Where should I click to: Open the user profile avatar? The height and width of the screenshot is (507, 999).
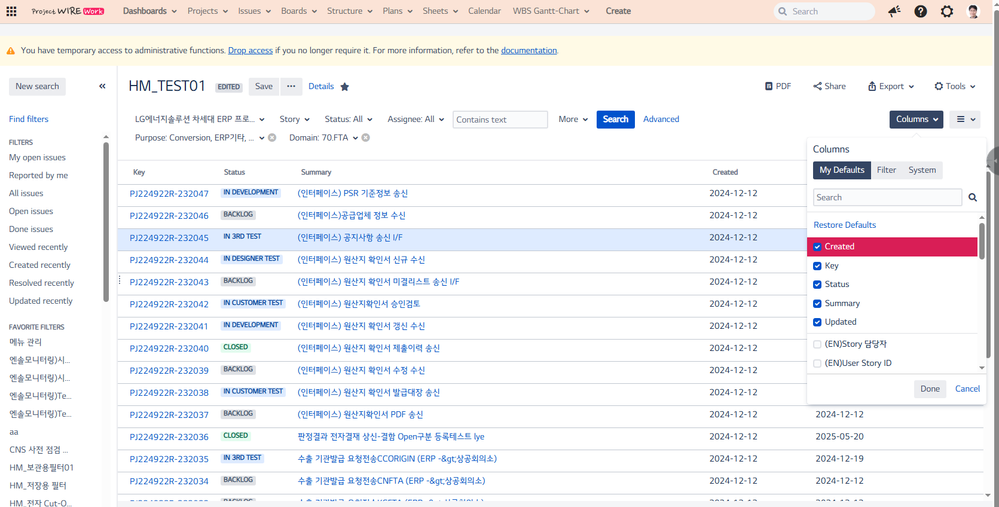point(973,11)
